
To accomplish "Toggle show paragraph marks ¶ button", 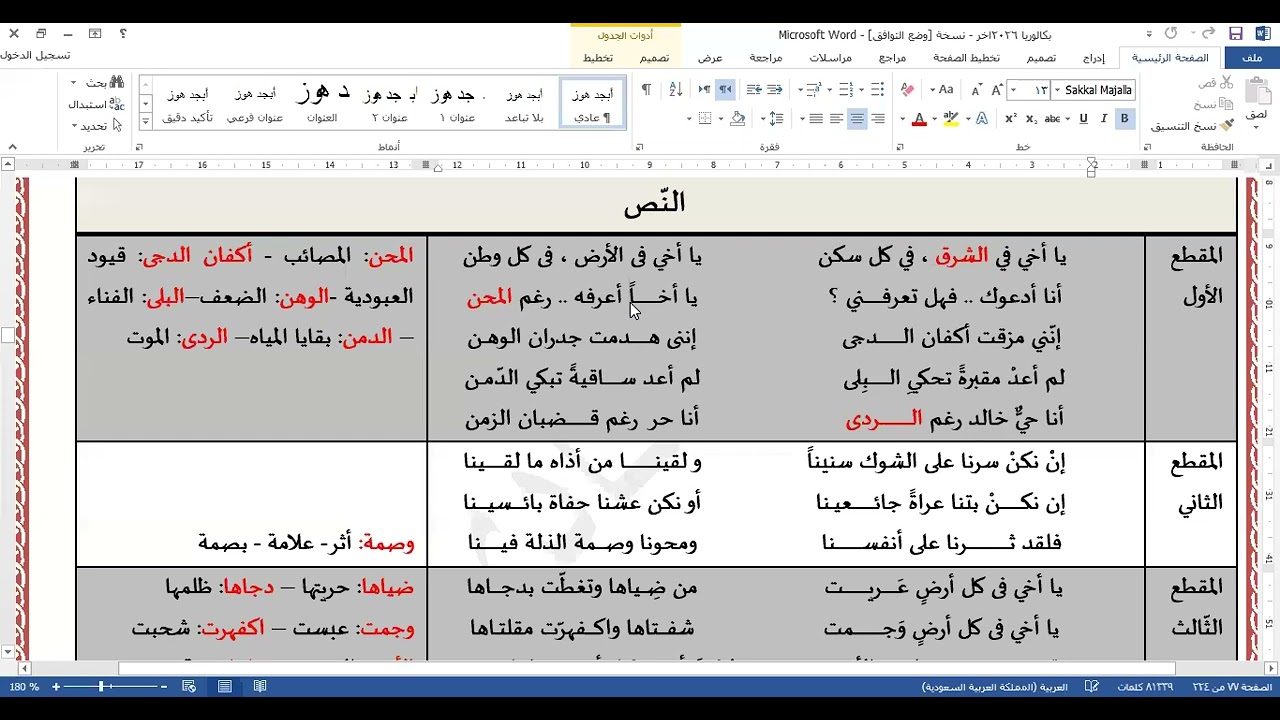I will tap(646, 90).
